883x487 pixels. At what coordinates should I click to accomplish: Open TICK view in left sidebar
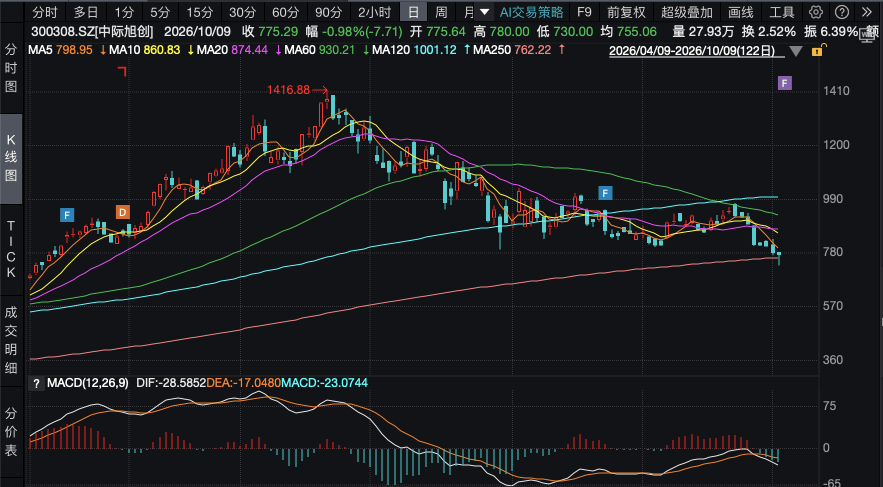11,248
